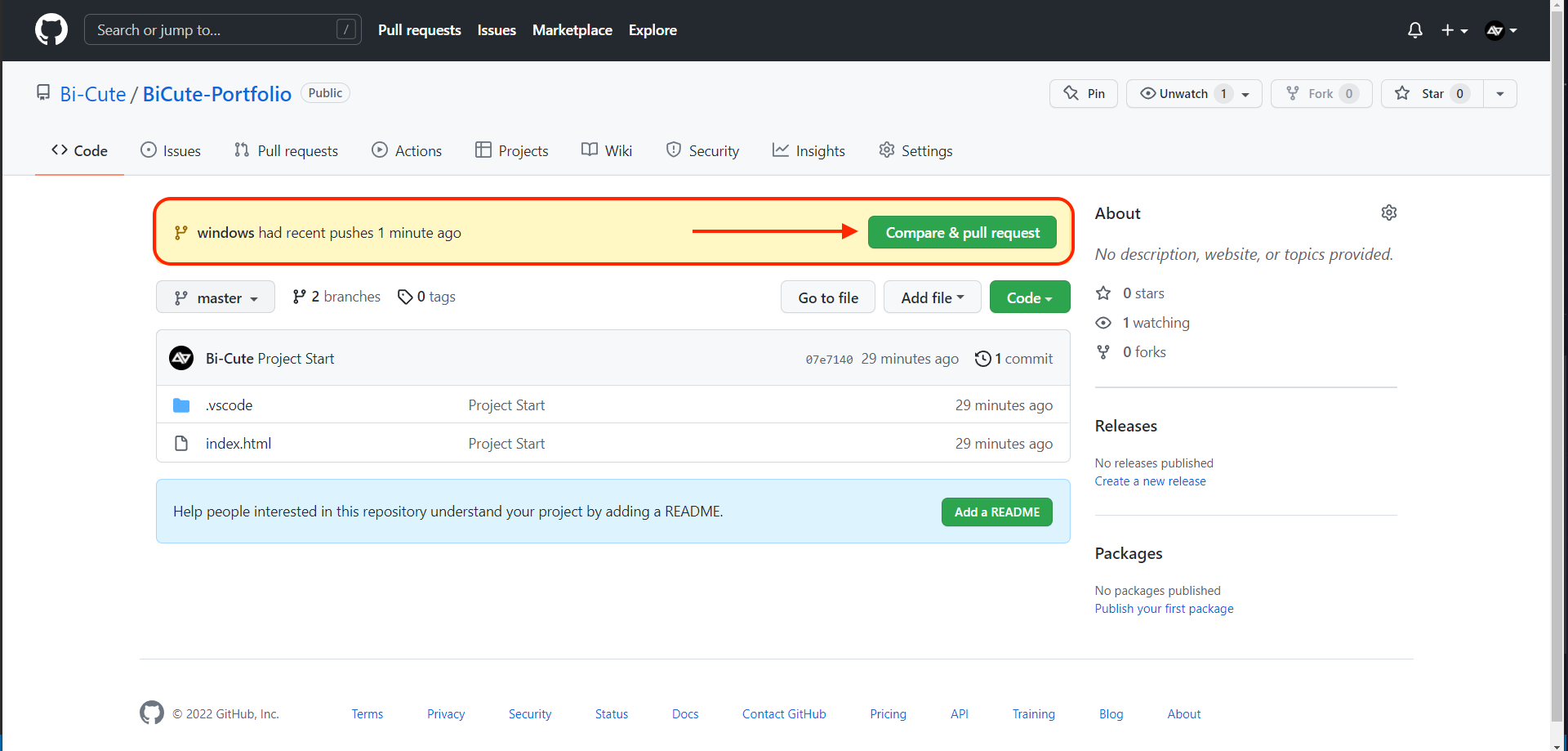The image size is (1568, 751).
Task: Click the Fork button
Action: pos(1321,94)
